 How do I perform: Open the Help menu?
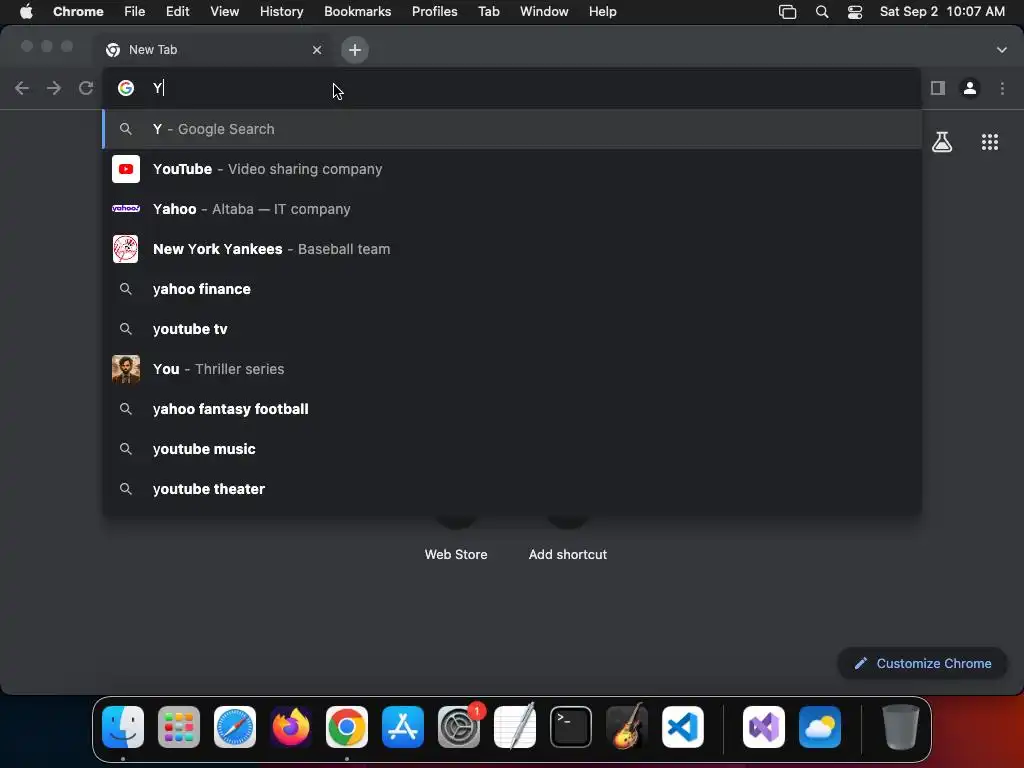[x=602, y=12]
